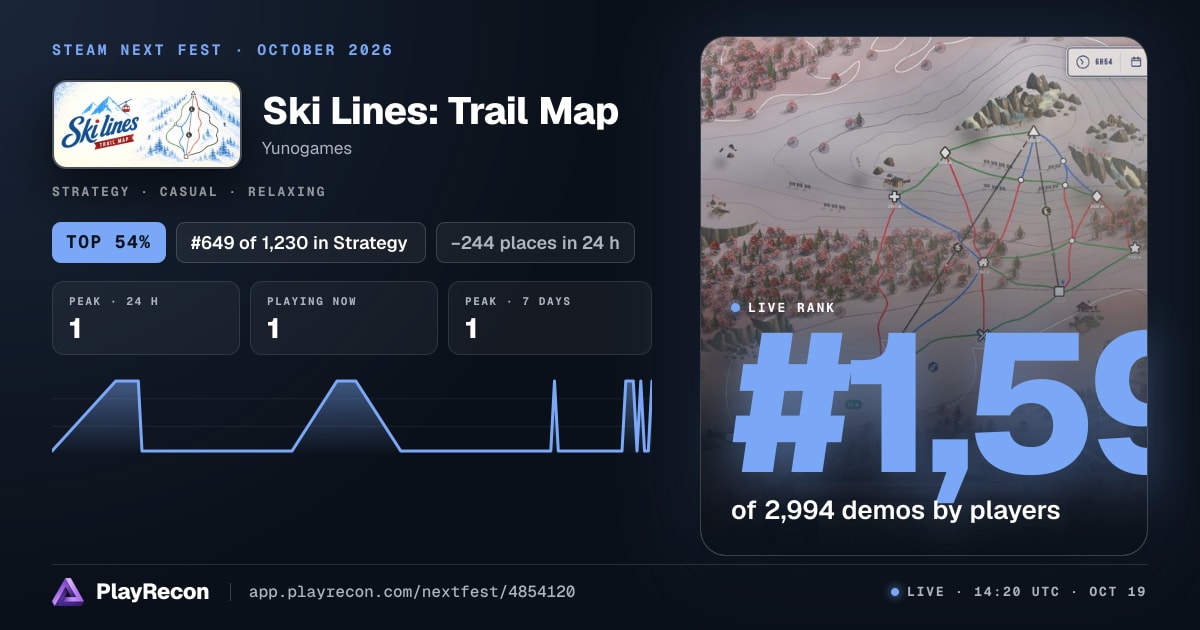Click the clock icon beside 6H54
Image resolution: width=1200 pixels, height=630 pixels.
[x=1083, y=62]
